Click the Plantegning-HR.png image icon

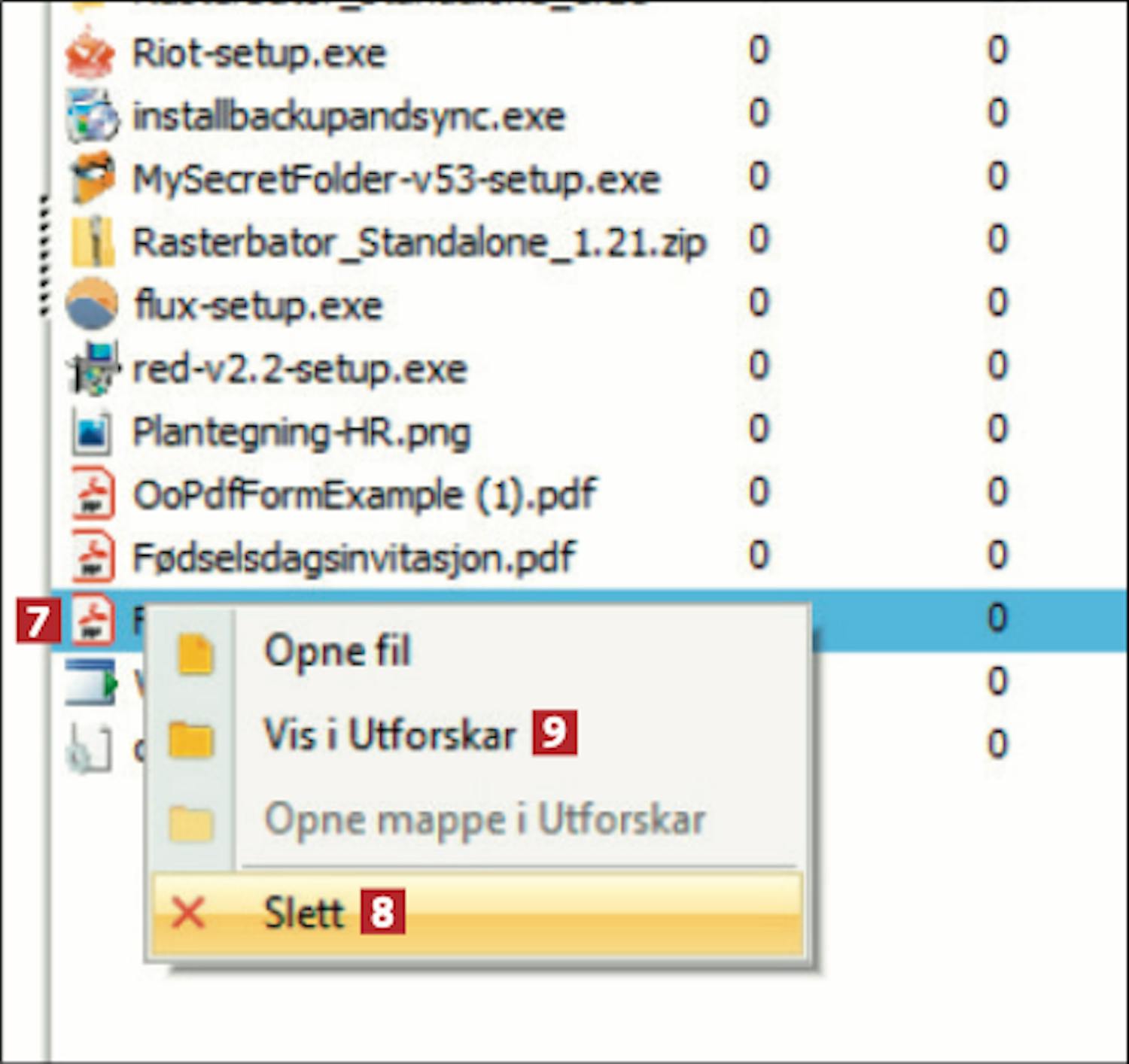[92, 432]
